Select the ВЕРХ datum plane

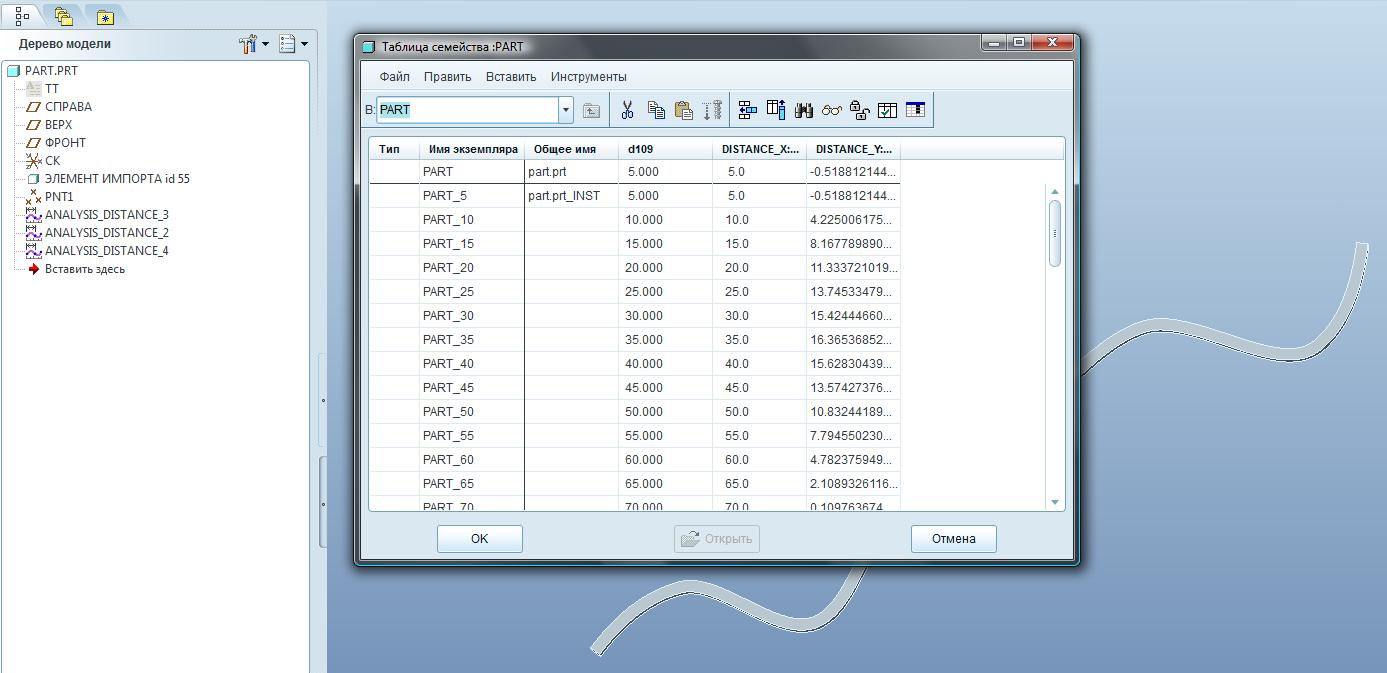[x=50, y=125]
